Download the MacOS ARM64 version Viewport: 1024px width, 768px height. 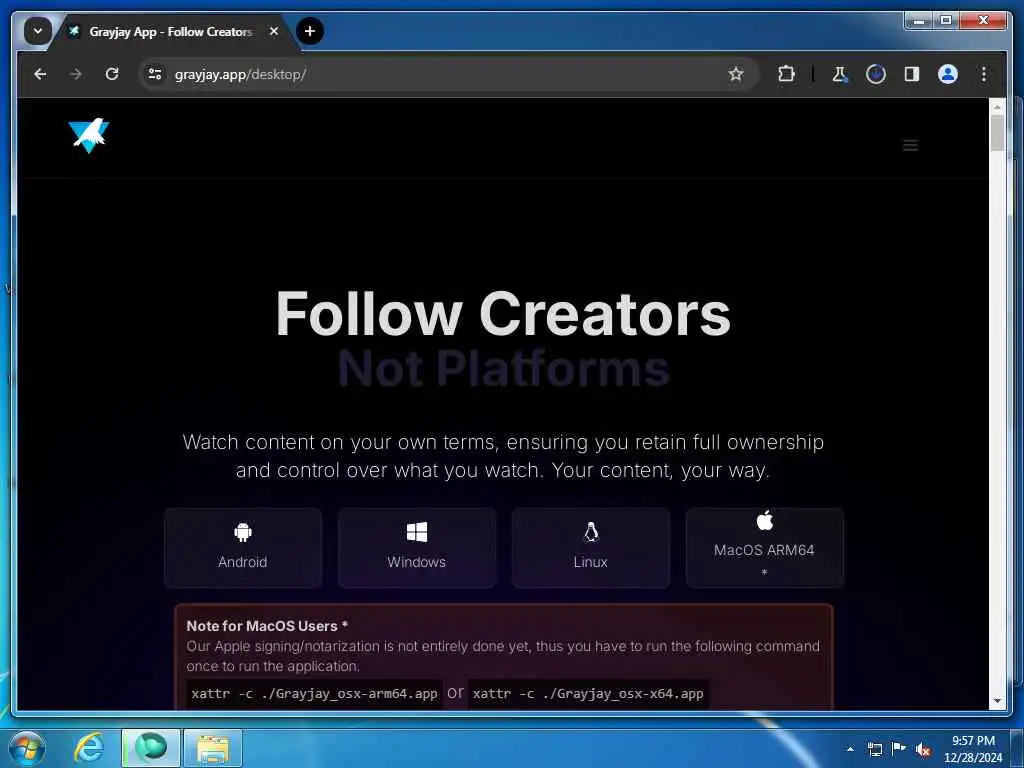(764, 547)
